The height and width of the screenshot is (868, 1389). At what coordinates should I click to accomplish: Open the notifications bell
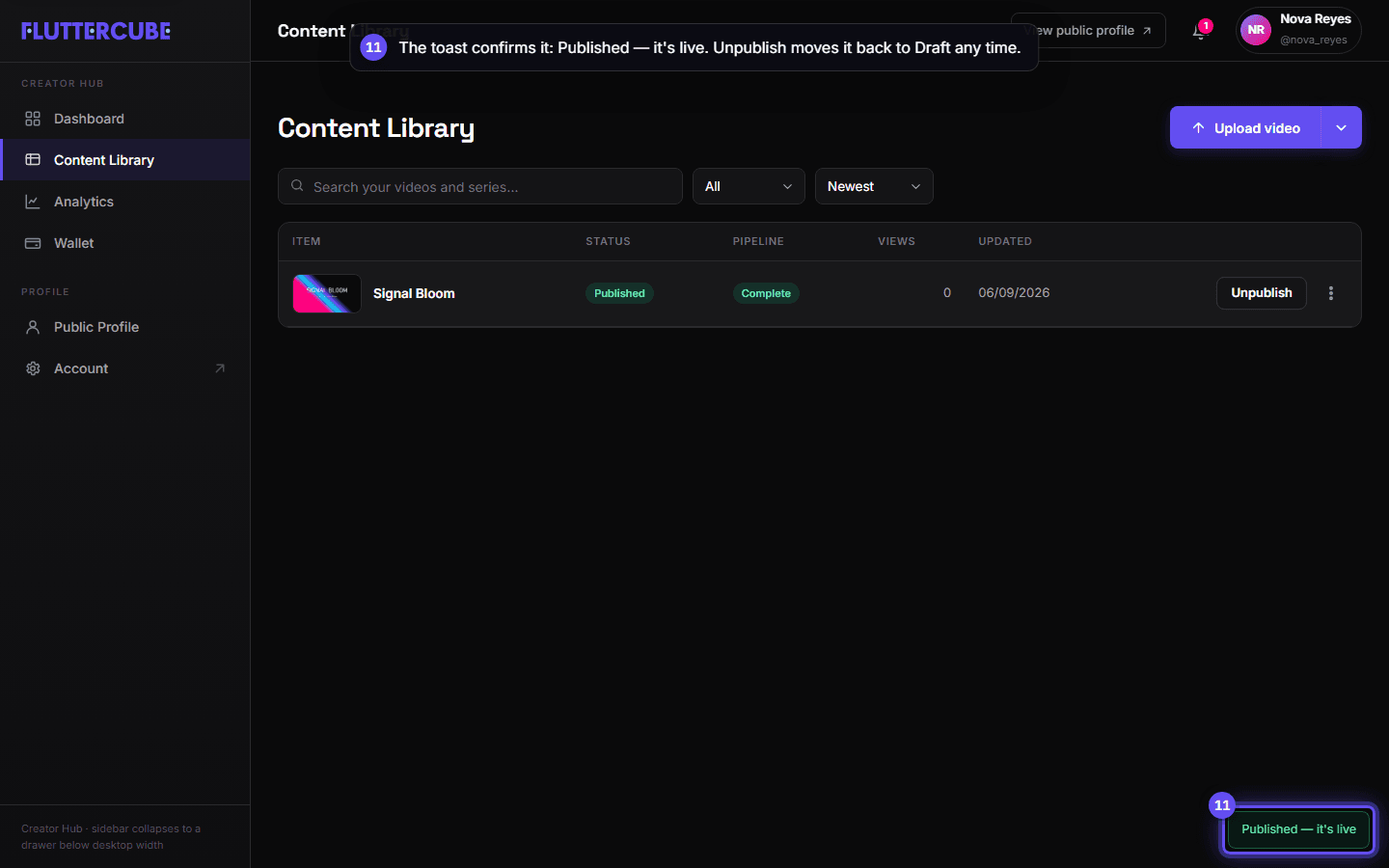tap(1199, 31)
